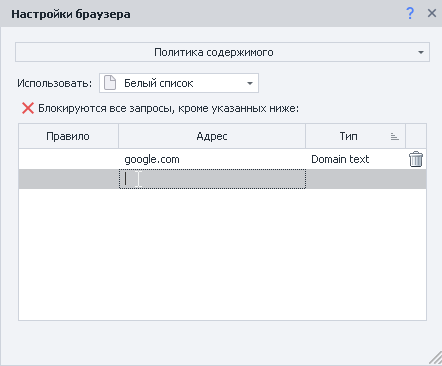
Task: Click the empty Правило cell of google.com row
Action: 68,159
